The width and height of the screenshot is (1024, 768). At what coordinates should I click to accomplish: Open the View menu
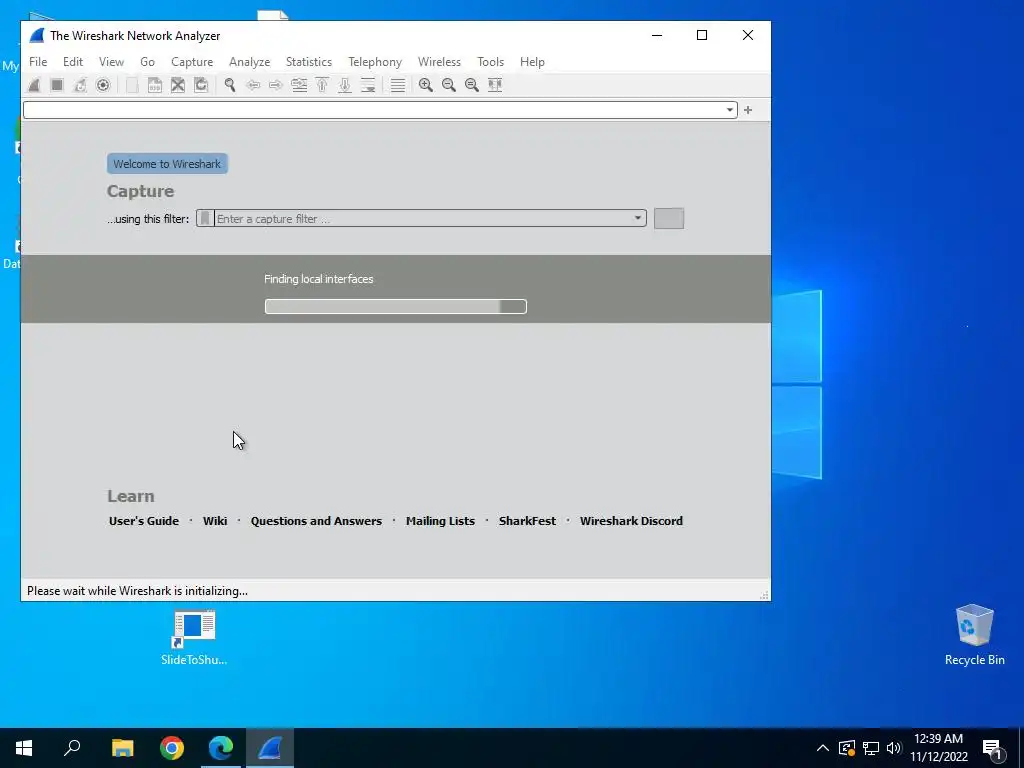pos(111,62)
